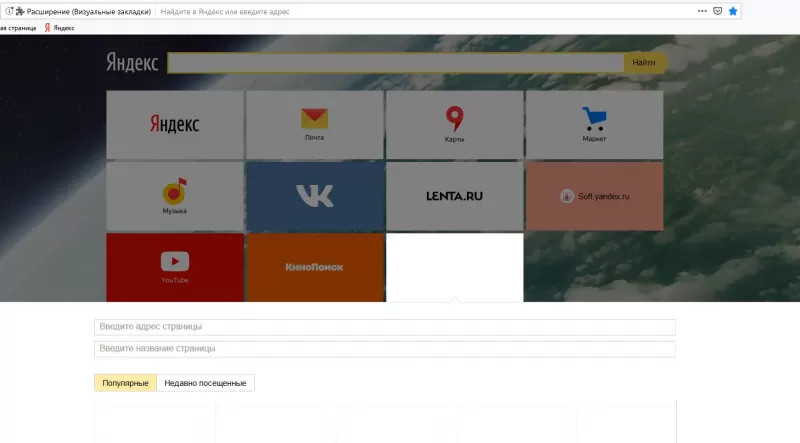Click the Найти search button
Screen dimensions: 800x443
(644, 63)
